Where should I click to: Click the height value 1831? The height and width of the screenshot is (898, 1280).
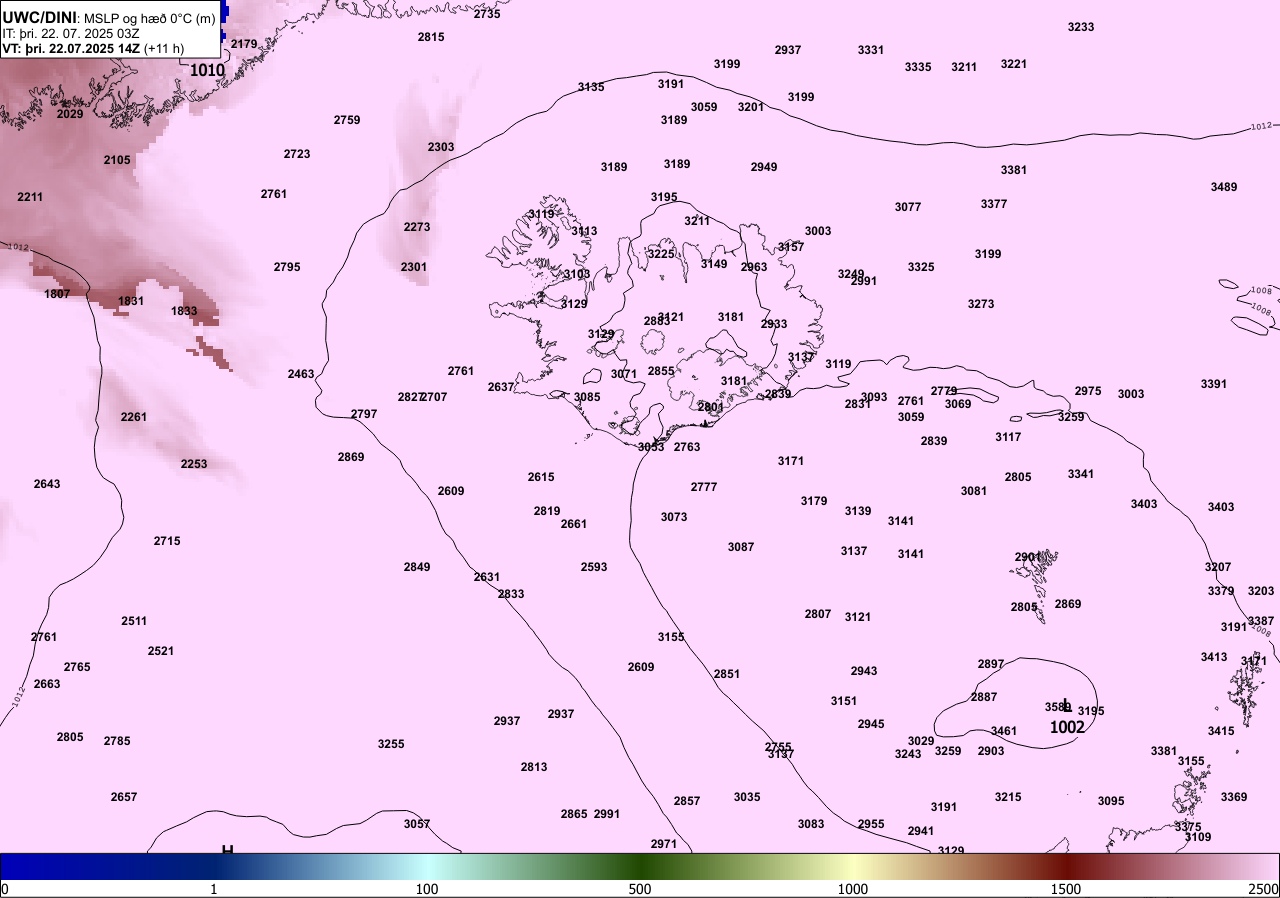click(x=131, y=301)
